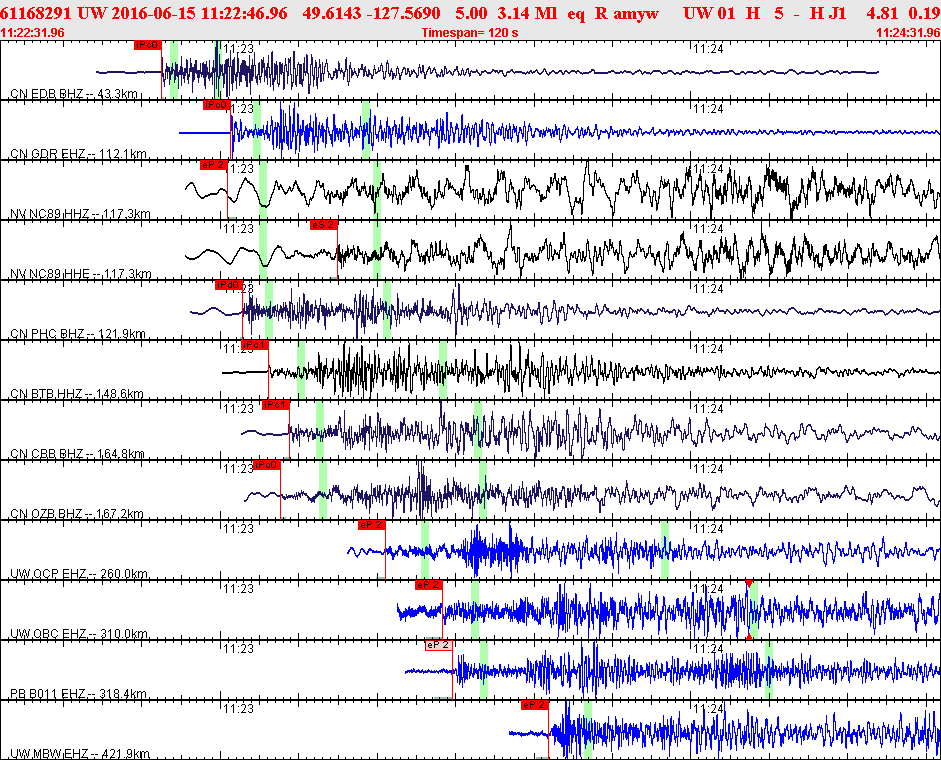Viewport: 941px width, 760px height.
Task: Click the iPc0 pick flag on EDB trace
Action: click(148, 45)
